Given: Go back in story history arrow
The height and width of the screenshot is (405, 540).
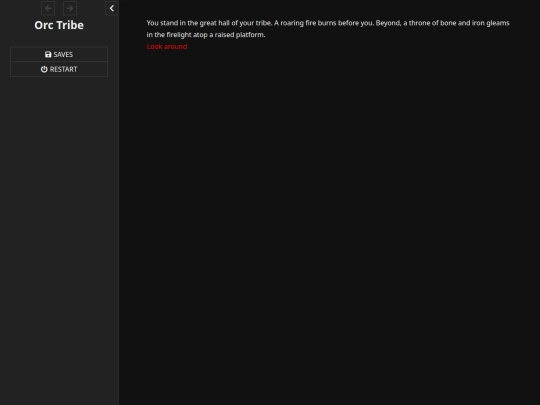Looking at the screenshot, I should click(x=48, y=8).
